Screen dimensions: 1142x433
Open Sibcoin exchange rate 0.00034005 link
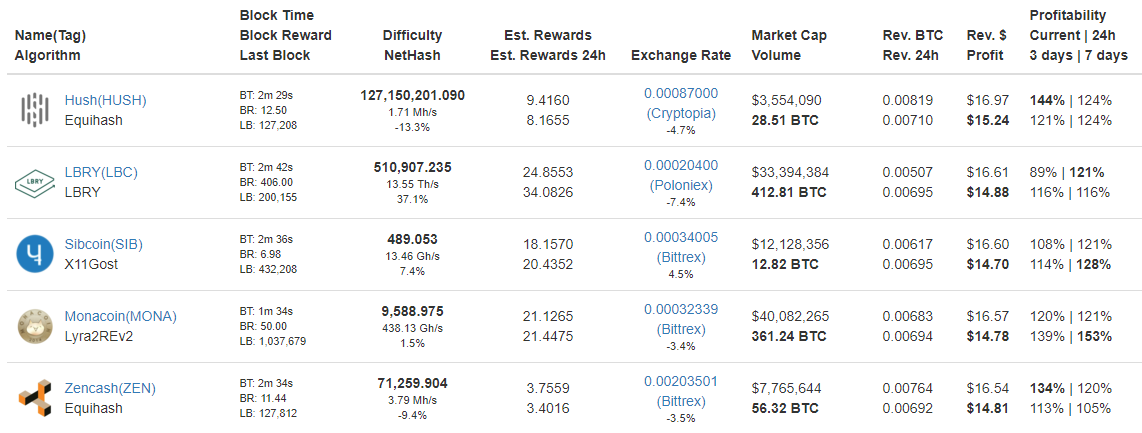(681, 237)
